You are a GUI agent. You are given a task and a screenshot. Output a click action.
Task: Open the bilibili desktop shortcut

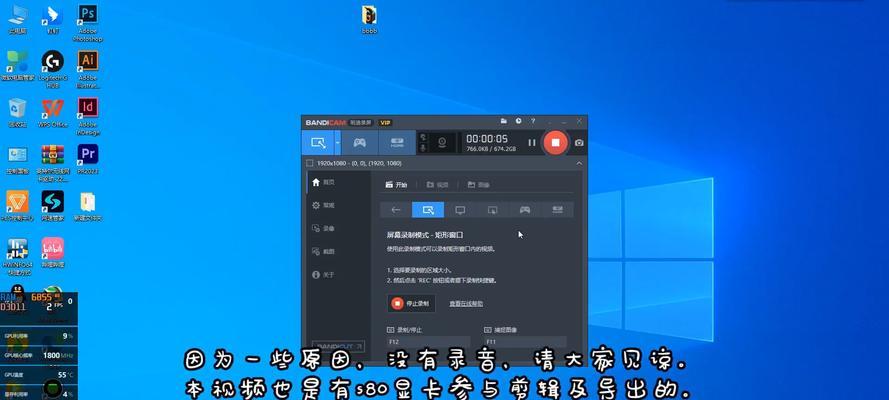[x=53, y=252]
